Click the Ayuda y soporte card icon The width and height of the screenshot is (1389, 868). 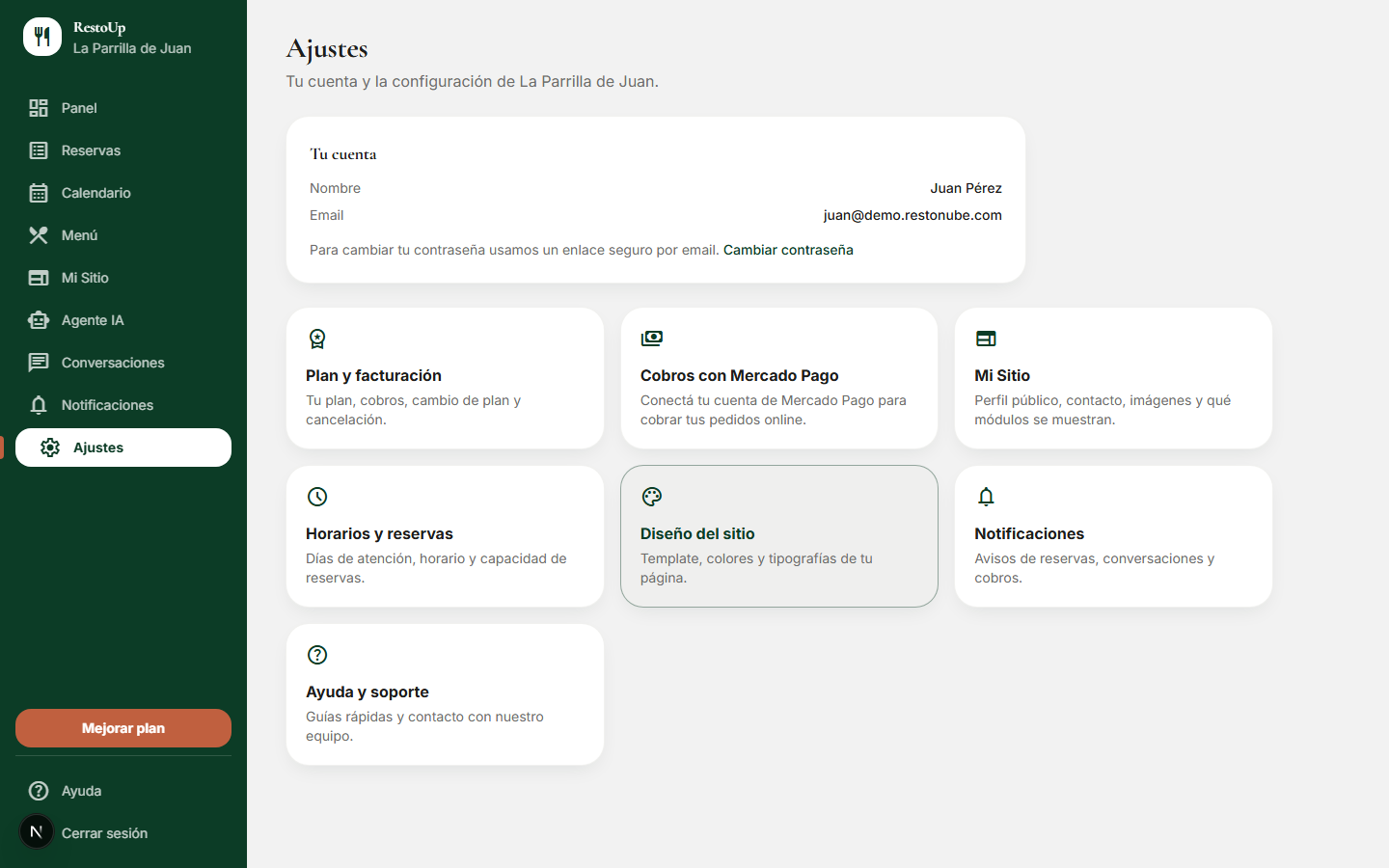[x=317, y=655]
